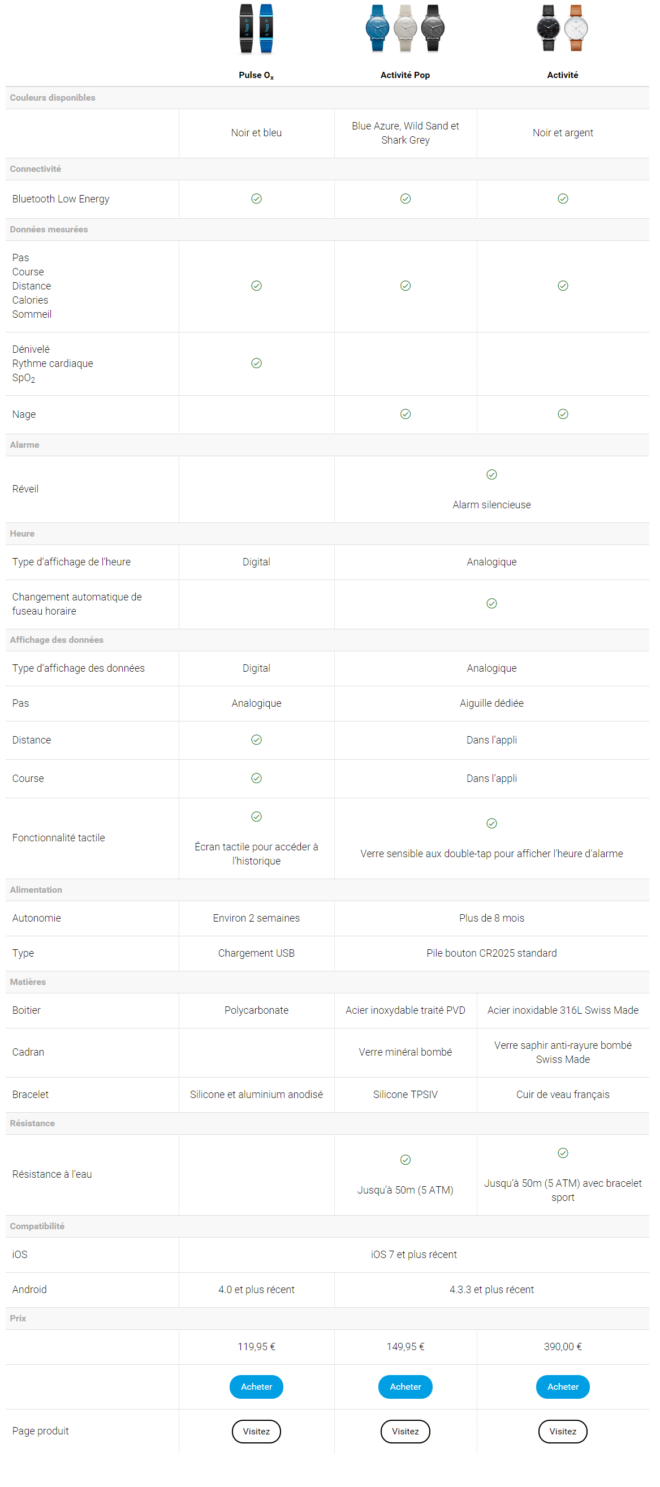Buy the Activité Pop with Acheter
The width and height of the screenshot is (660, 1487).
(x=405, y=1386)
